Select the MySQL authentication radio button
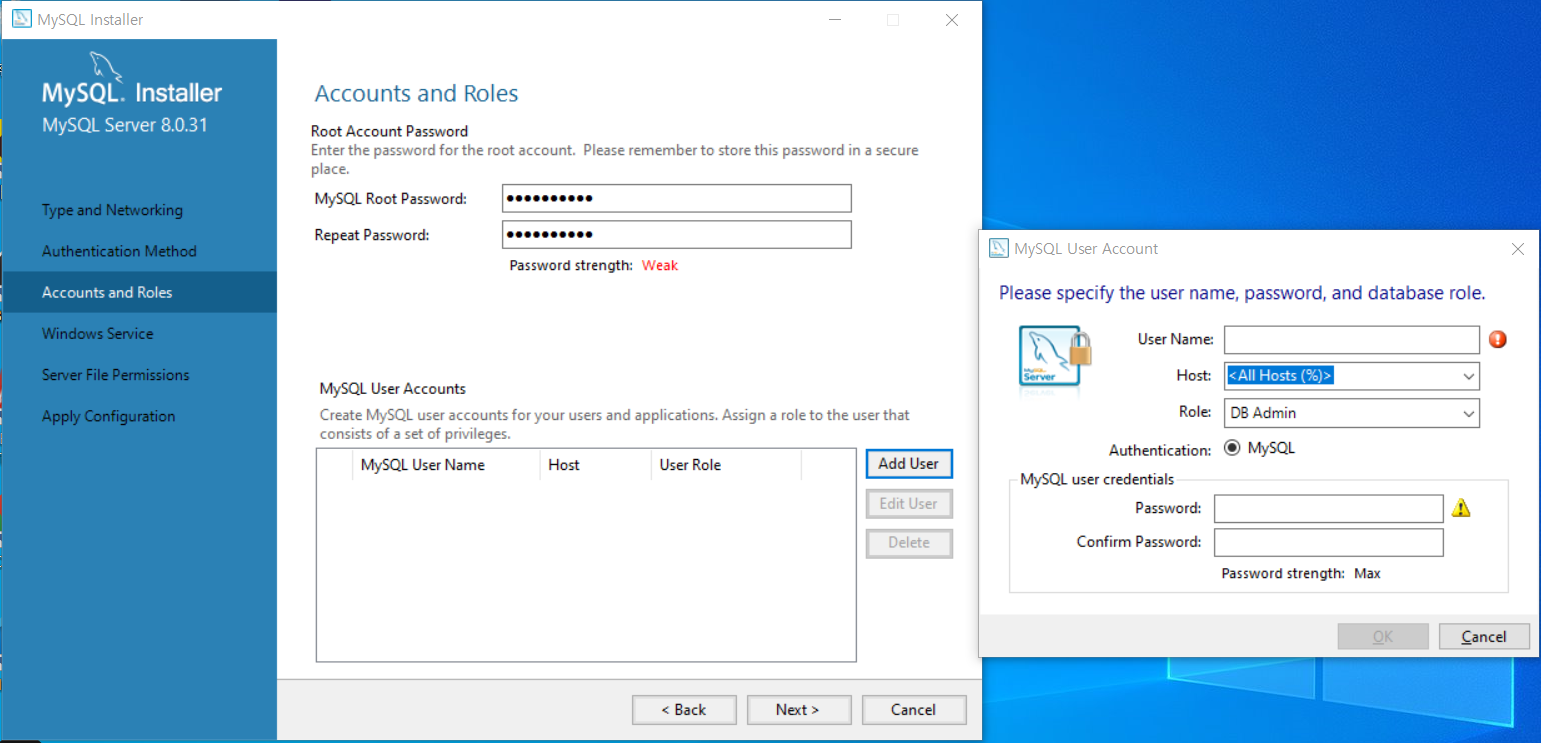 (1232, 448)
